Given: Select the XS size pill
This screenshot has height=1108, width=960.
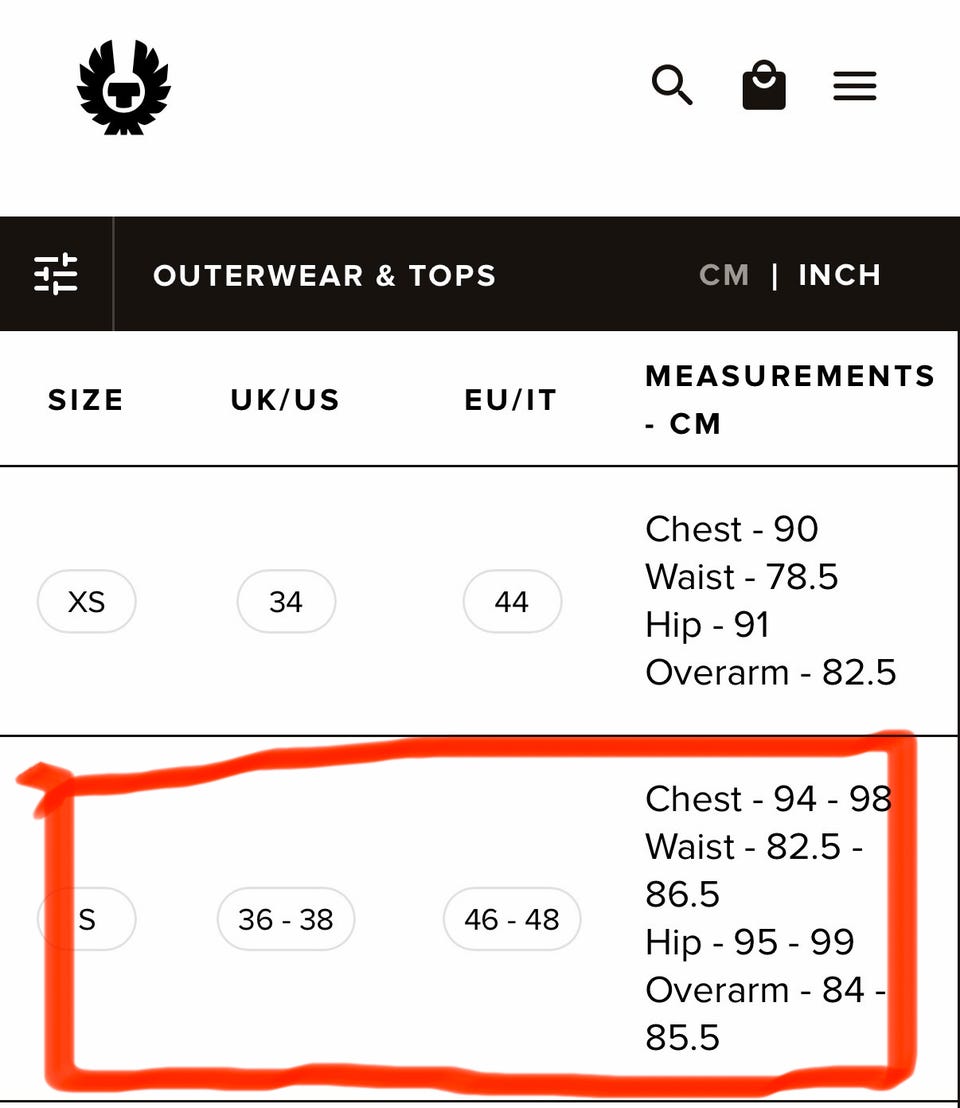Looking at the screenshot, I should [86, 602].
